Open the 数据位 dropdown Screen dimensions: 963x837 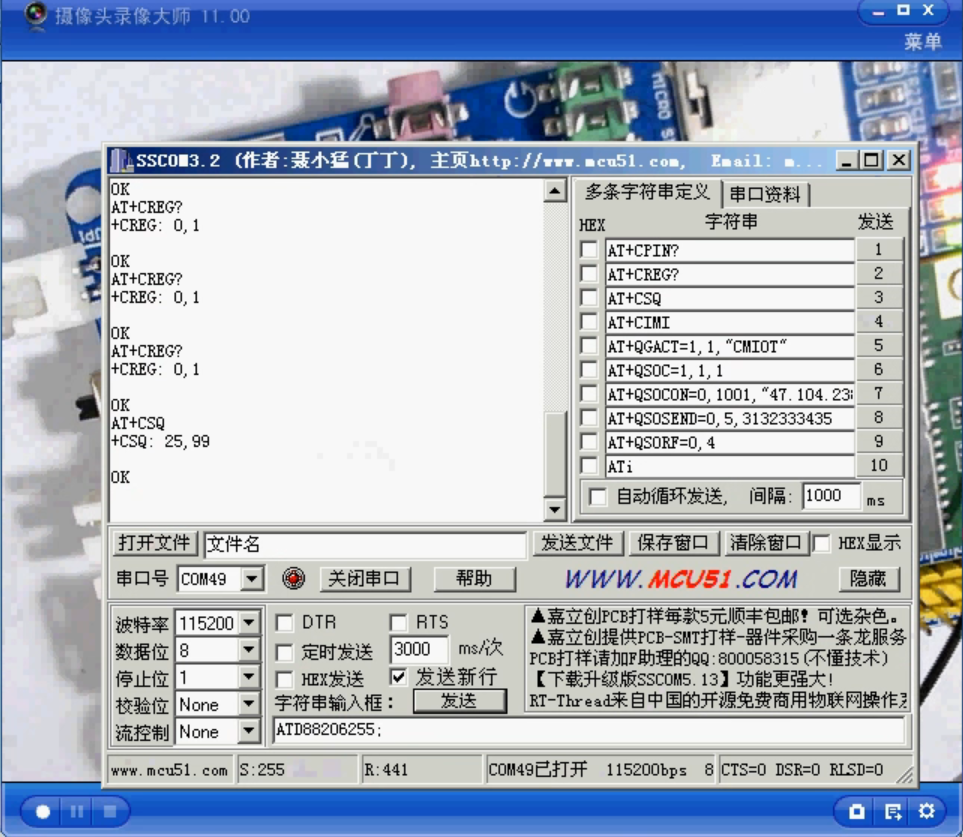(x=249, y=650)
